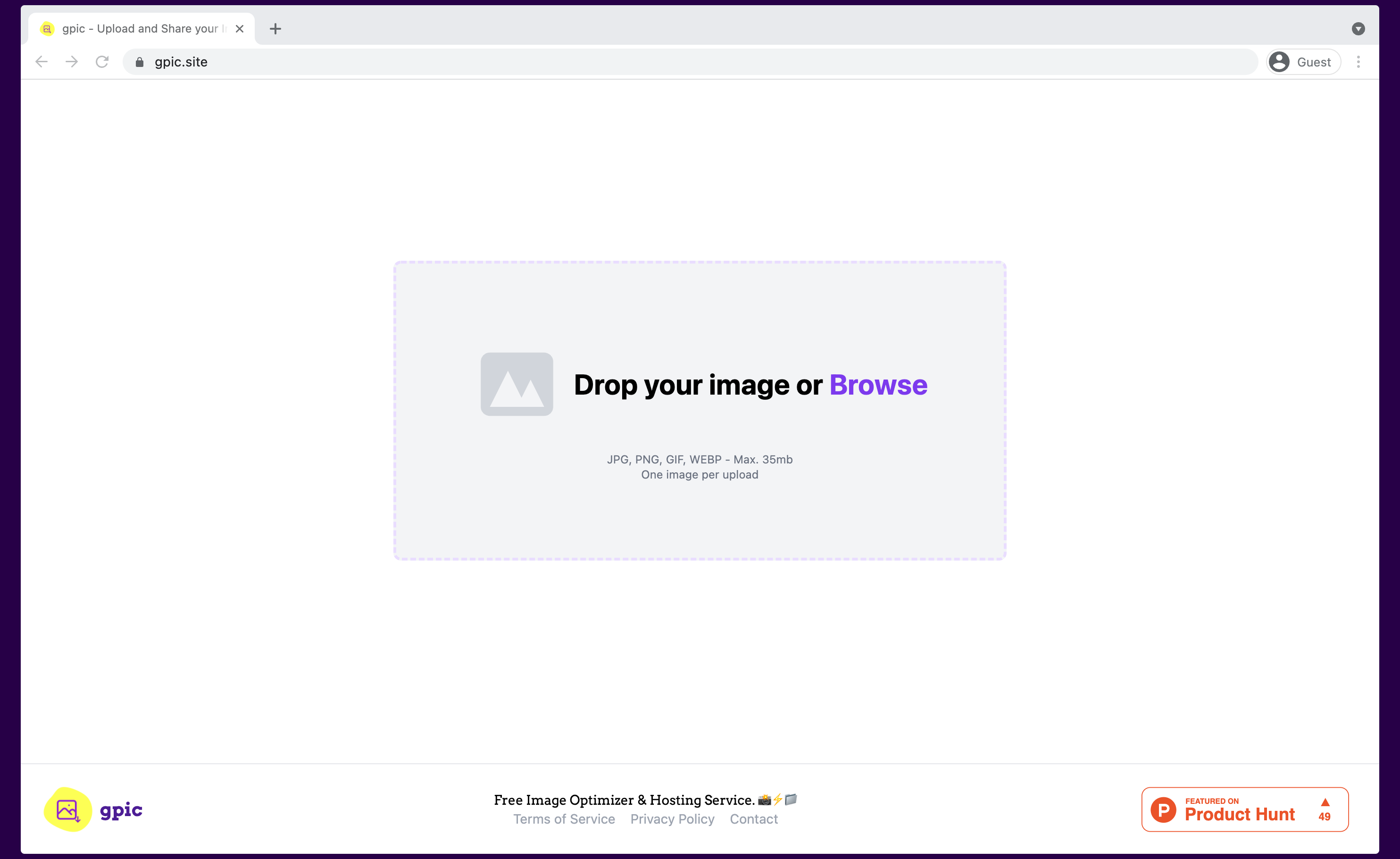Click the browser forward arrow
Viewport: 1400px width, 859px height.
(x=72, y=62)
